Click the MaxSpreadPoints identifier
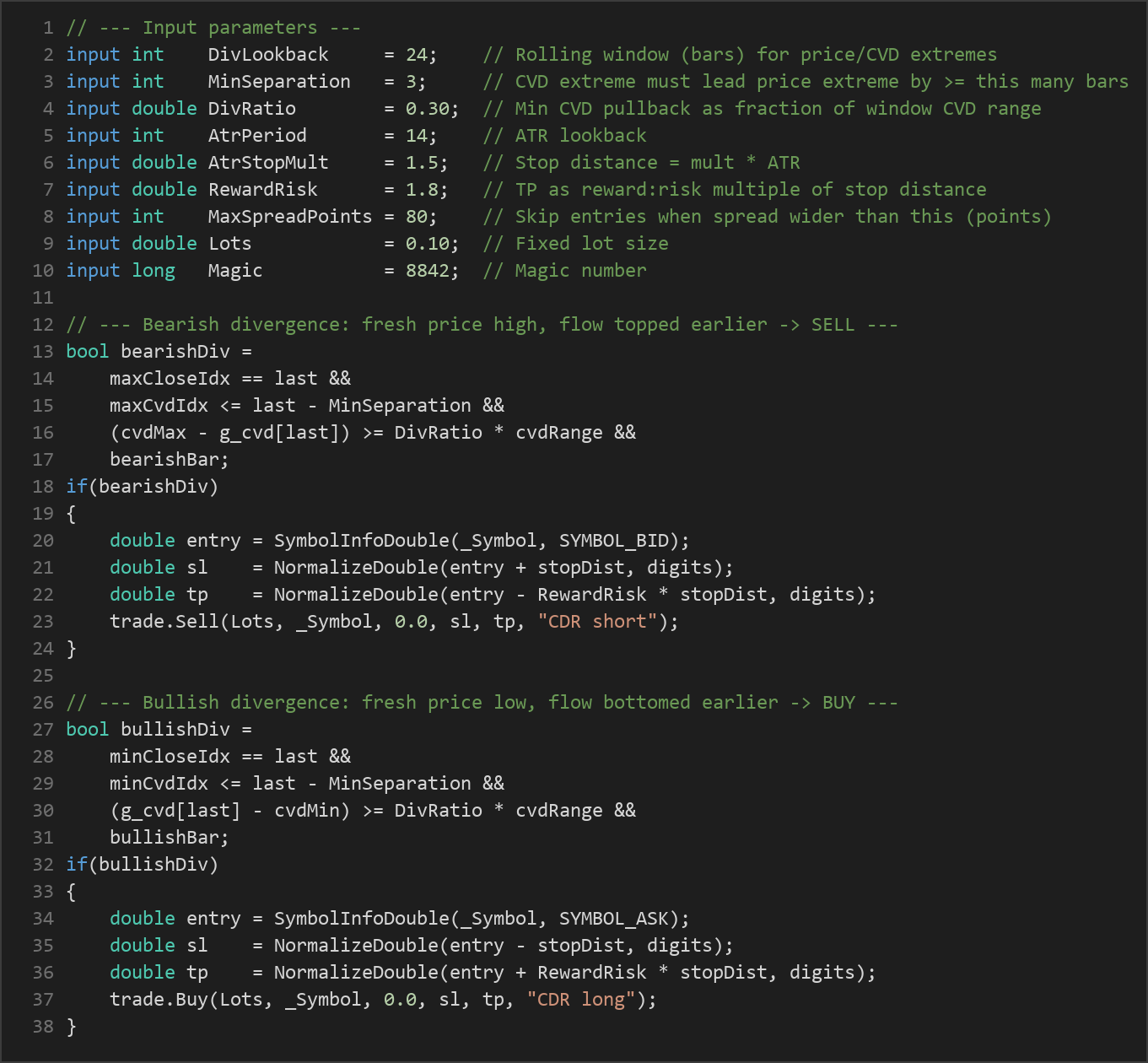 click(290, 217)
